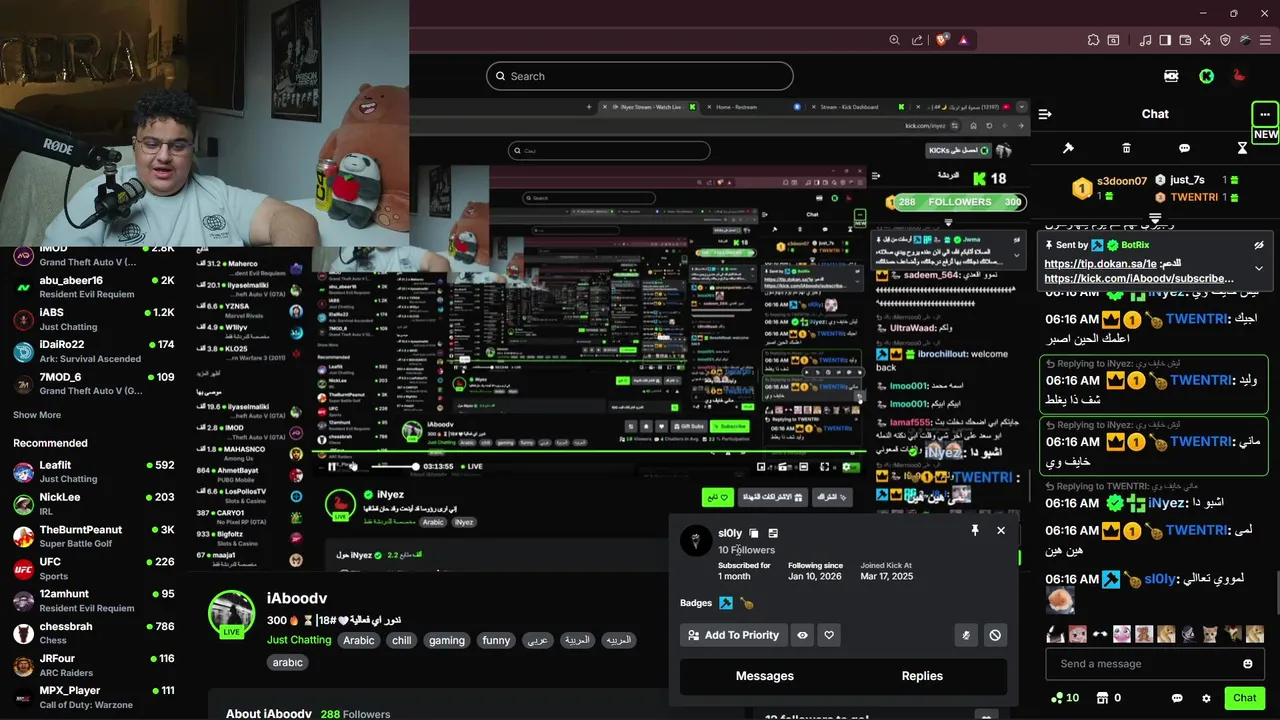Click speech bubble icon in chat toolbar
Viewport: 1280px width, 720px height.
(x=1184, y=148)
